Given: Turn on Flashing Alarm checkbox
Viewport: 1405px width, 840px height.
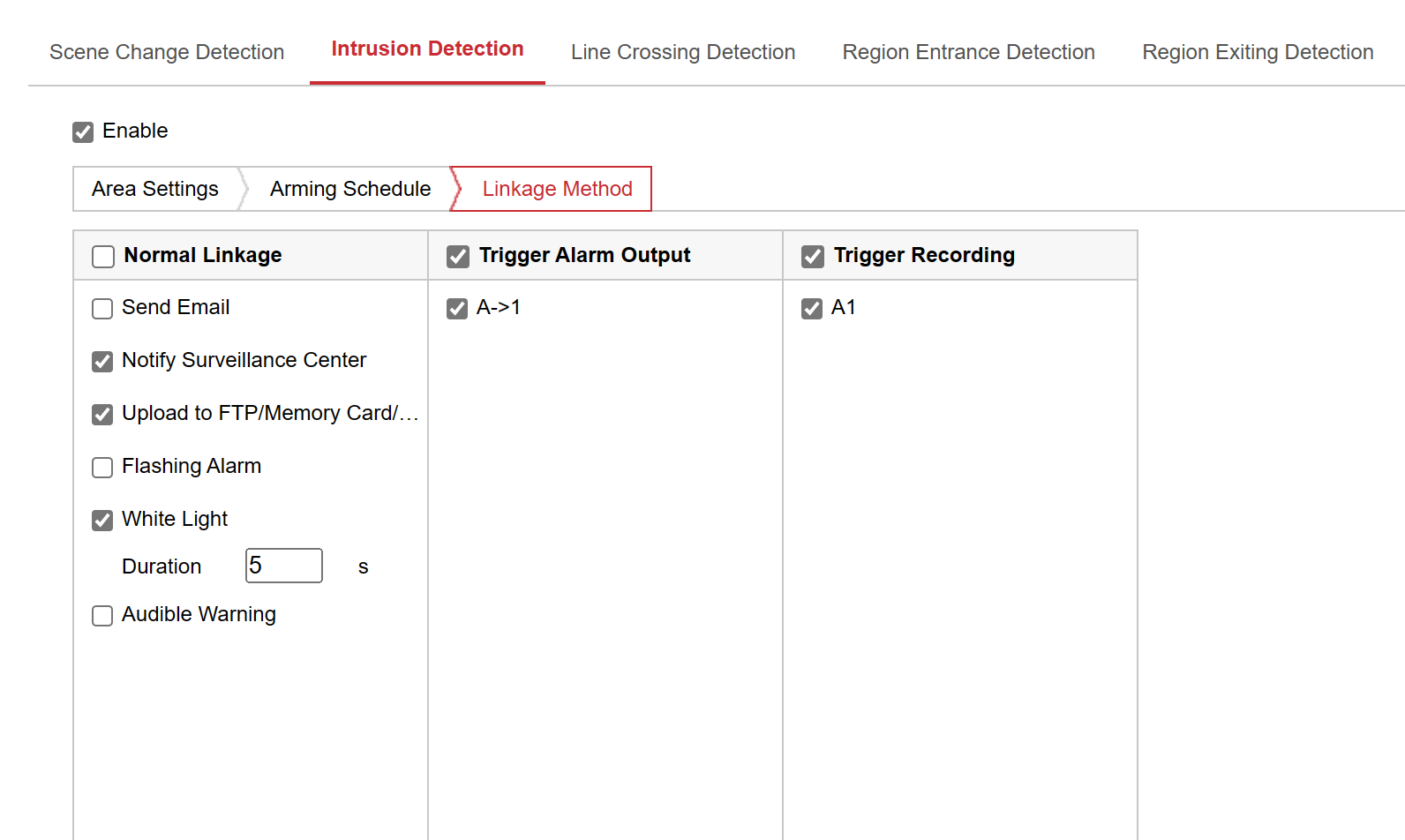Looking at the screenshot, I should point(102,468).
